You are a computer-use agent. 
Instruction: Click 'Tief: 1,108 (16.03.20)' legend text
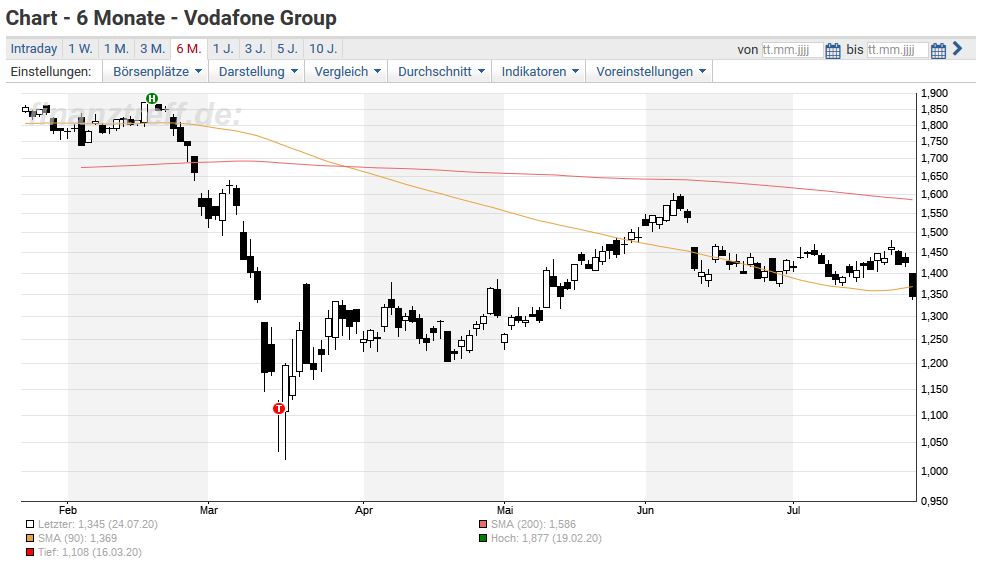click(90, 552)
